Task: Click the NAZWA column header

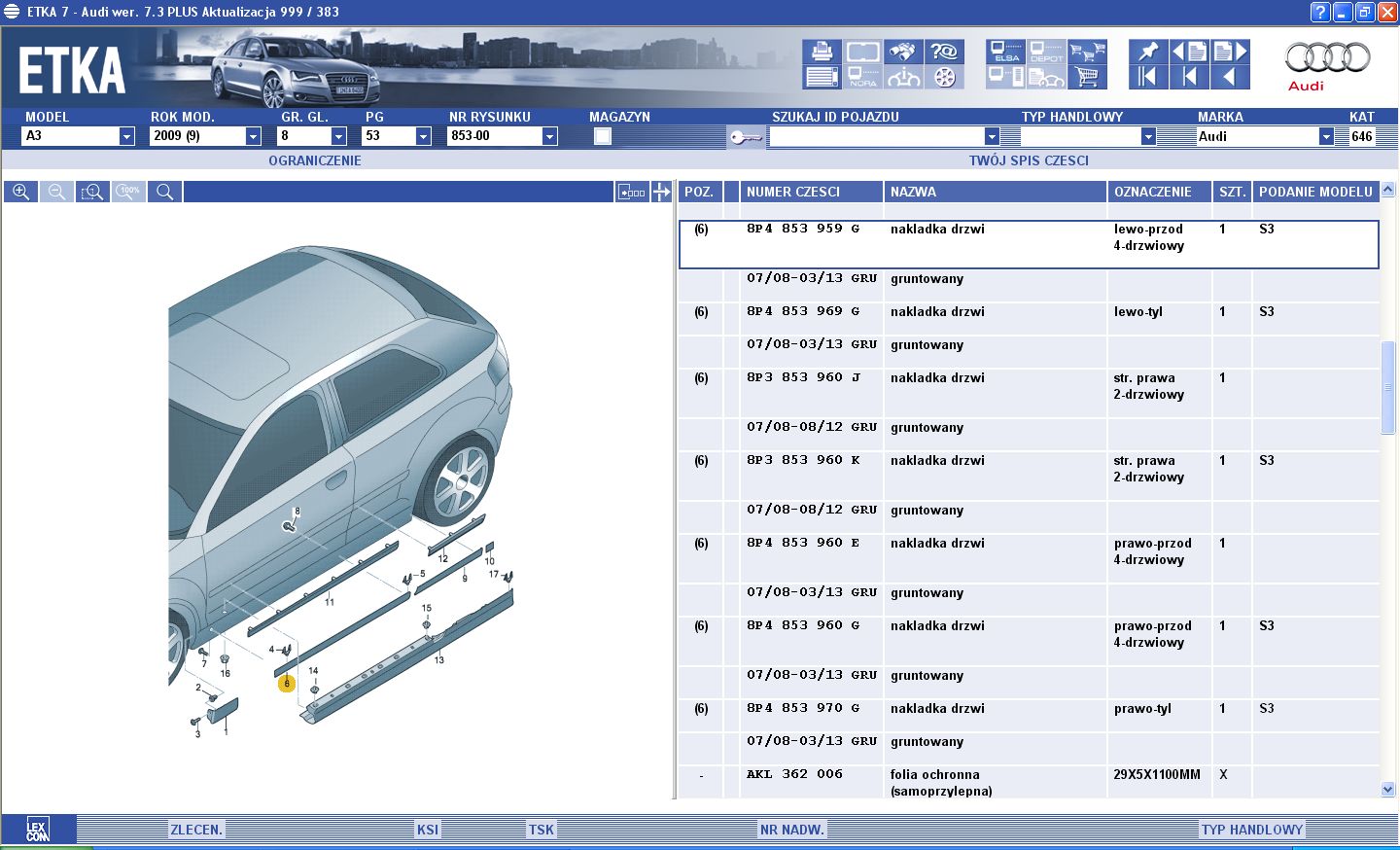Action: pyautogui.click(x=995, y=192)
